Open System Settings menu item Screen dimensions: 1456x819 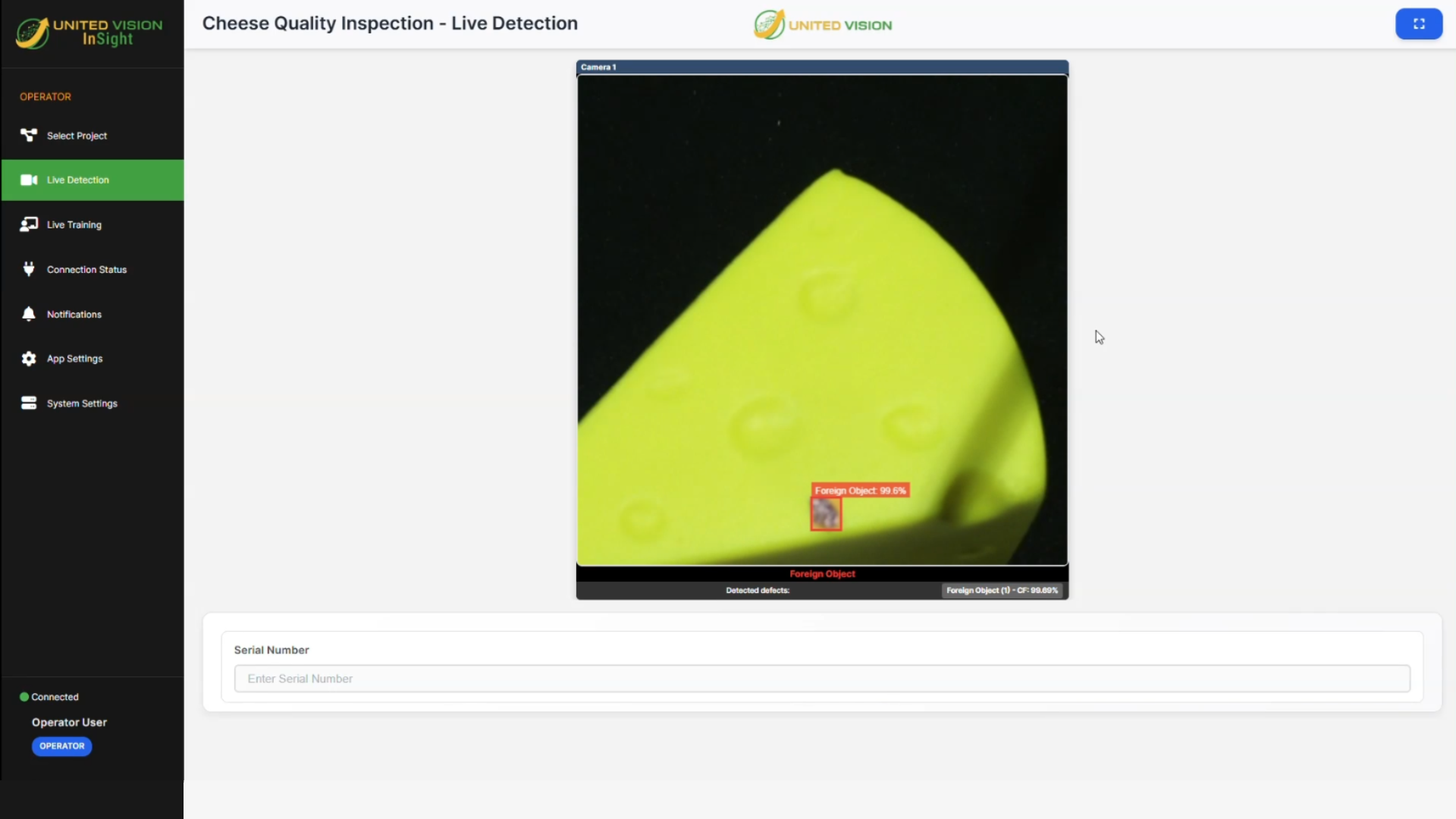93,403
